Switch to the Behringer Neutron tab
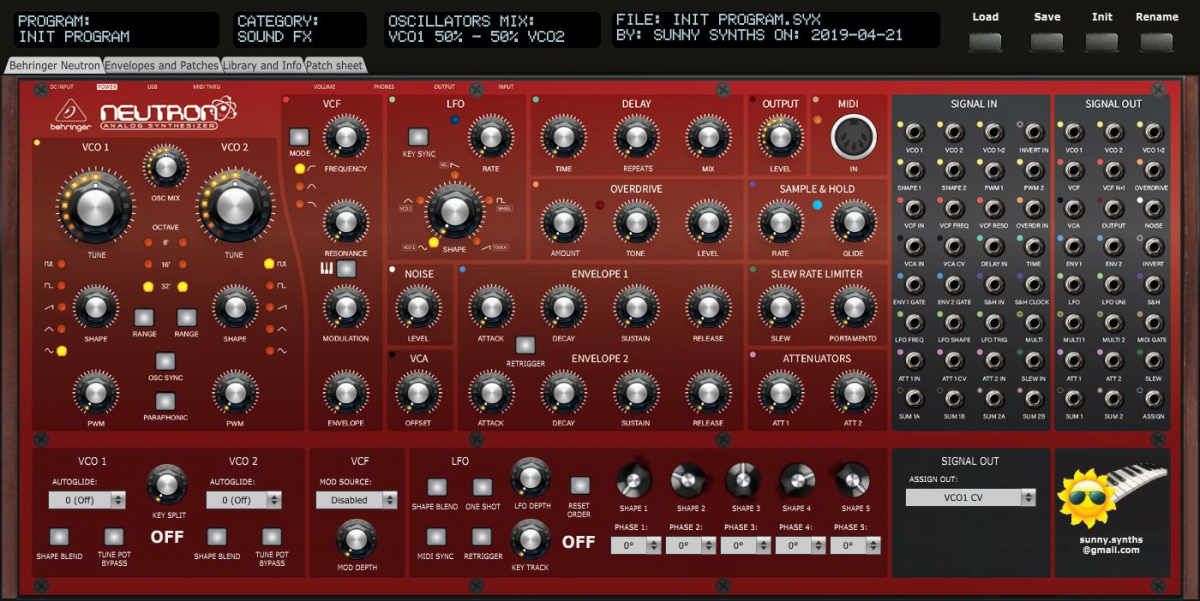Viewport: 1200px width, 601px height. pos(54,65)
